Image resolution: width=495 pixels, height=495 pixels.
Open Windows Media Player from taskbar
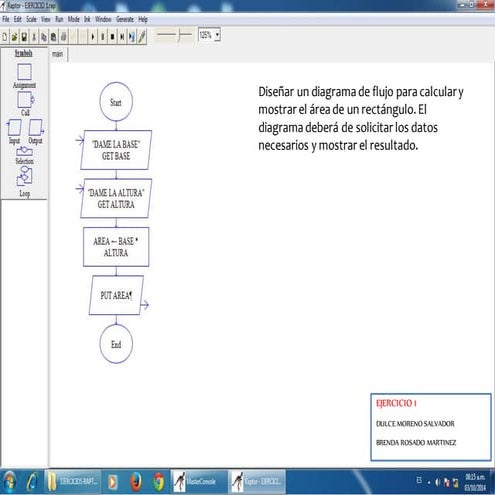pos(113,482)
